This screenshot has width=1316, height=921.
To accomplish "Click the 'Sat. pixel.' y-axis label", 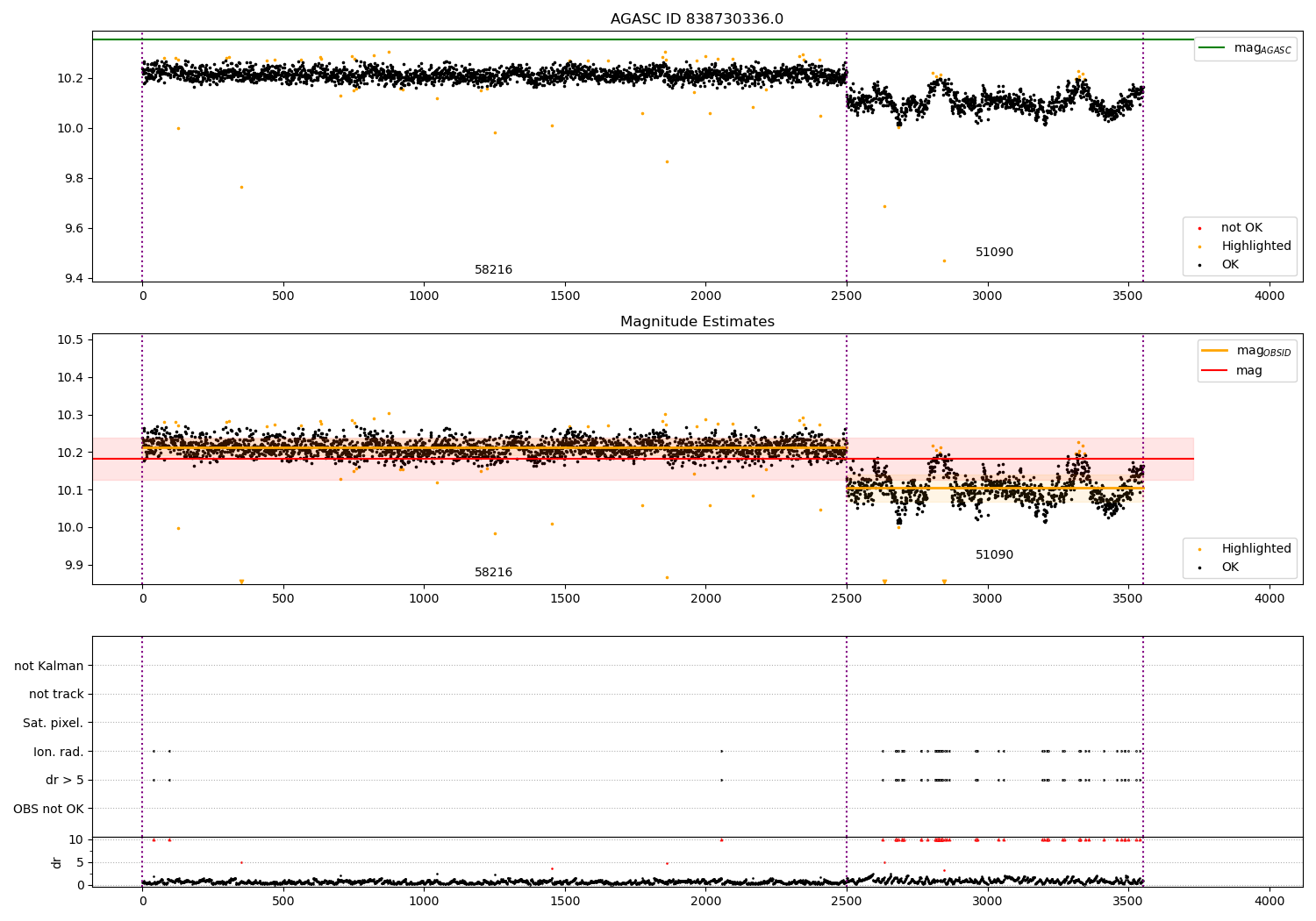I will (x=53, y=724).
